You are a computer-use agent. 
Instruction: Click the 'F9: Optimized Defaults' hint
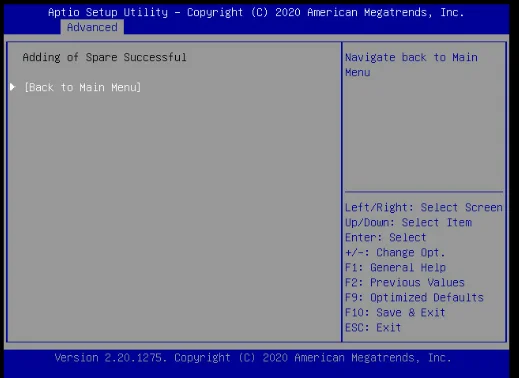414,297
